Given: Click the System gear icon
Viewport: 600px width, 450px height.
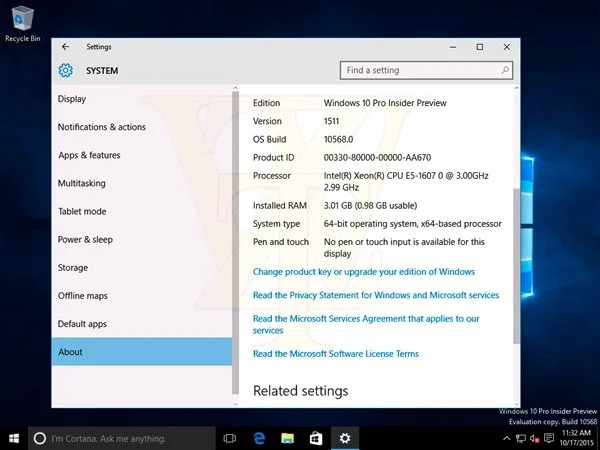Looking at the screenshot, I should coord(65,70).
